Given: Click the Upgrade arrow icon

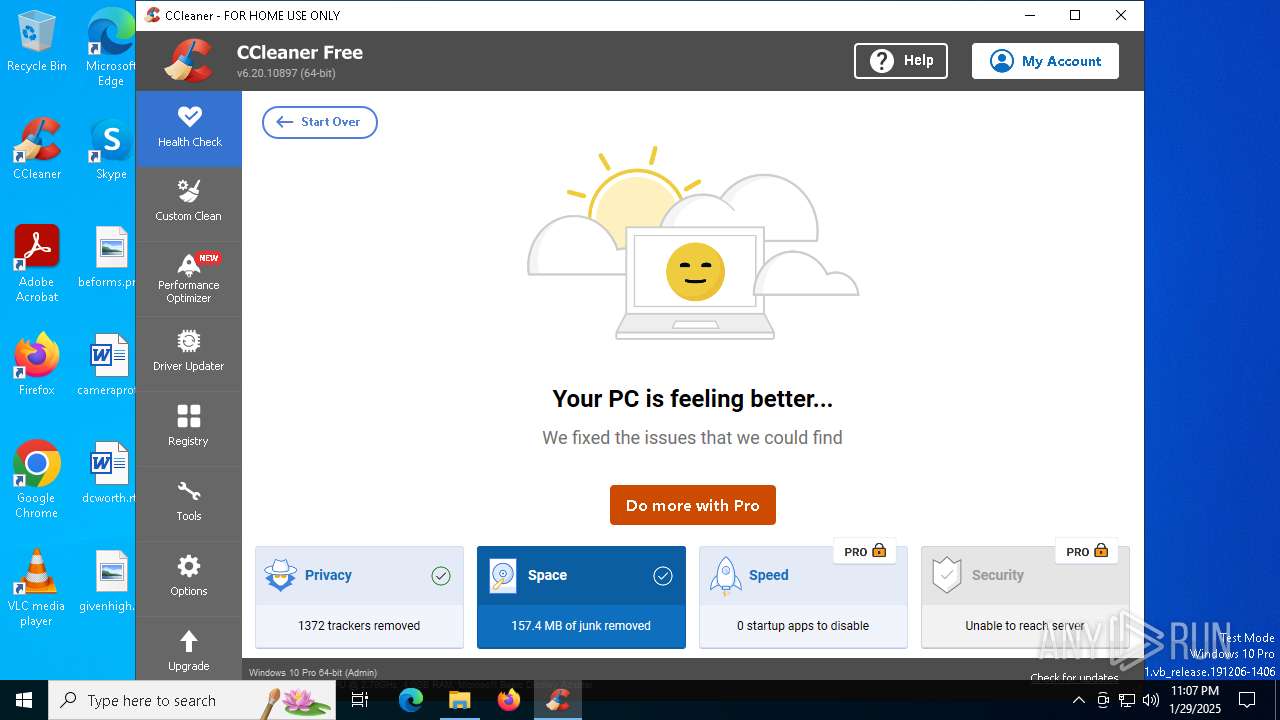Looking at the screenshot, I should [x=189, y=640].
